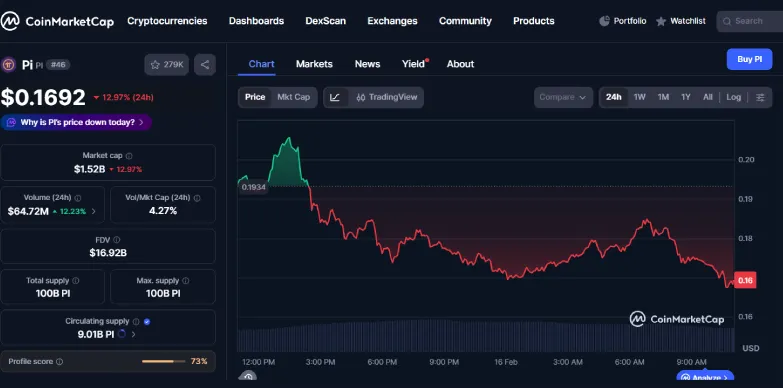Switch to the Markets tab
Viewport: 783px width, 388px height.
pos(314,64)
